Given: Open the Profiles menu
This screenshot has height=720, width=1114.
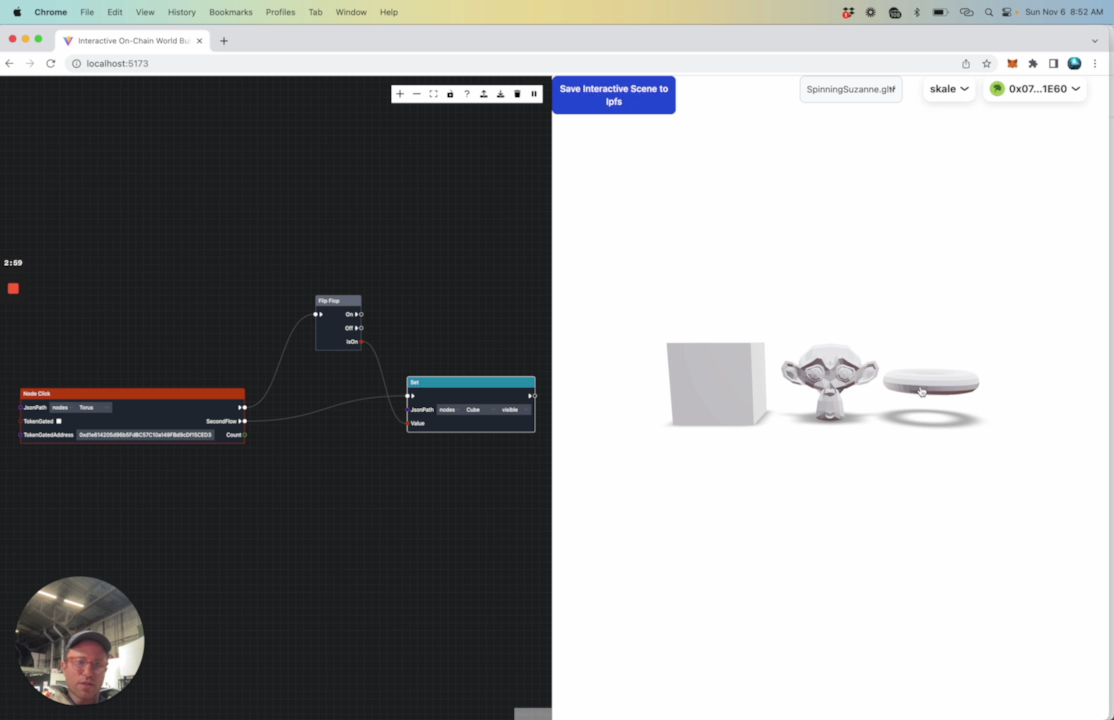Looking at the screenshot, I should click(x=281, y=12).
